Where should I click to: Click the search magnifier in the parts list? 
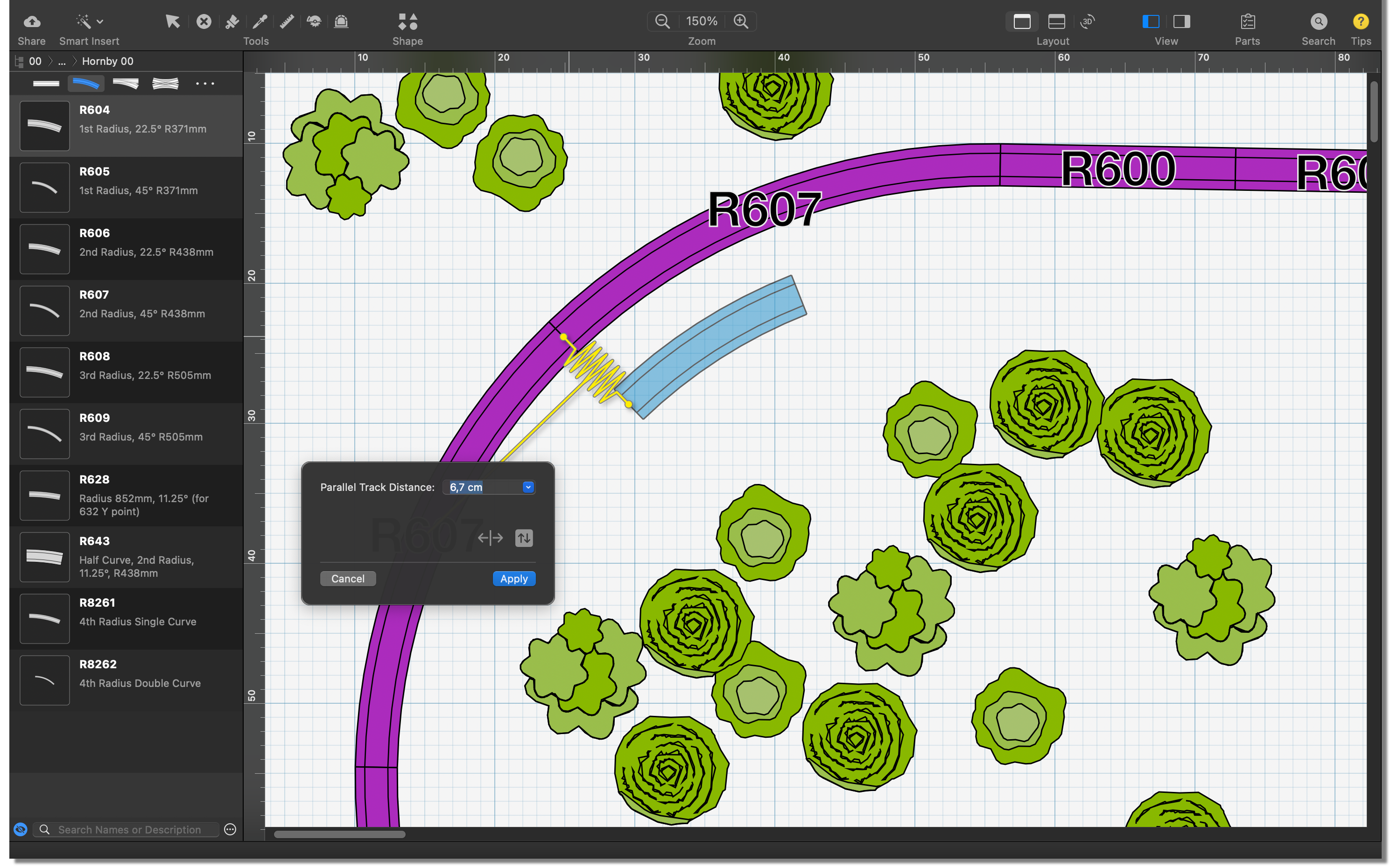[45, 830]
